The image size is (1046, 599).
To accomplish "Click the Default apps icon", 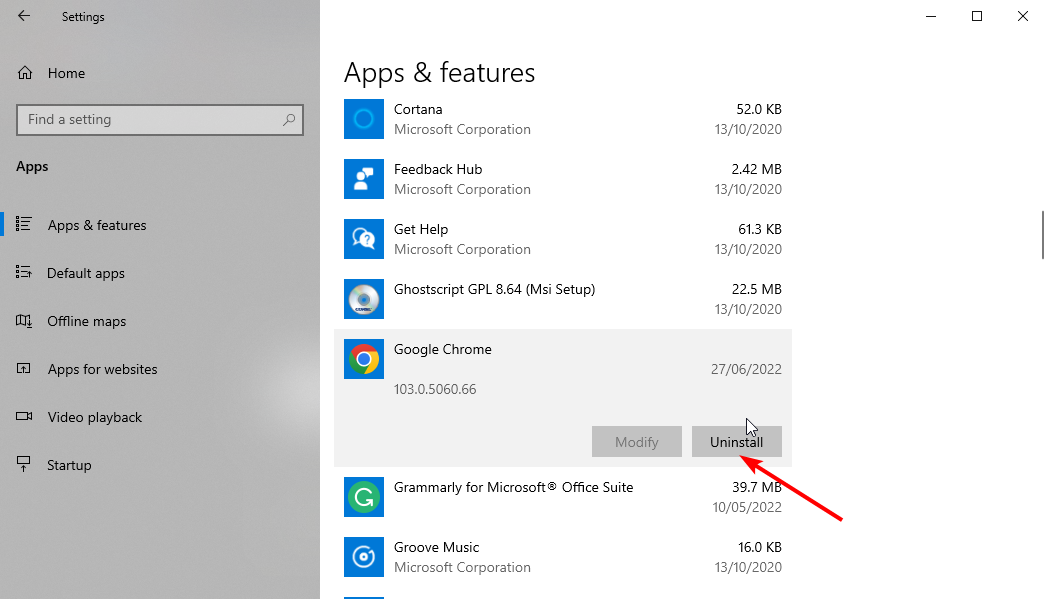I will point(24,272).
